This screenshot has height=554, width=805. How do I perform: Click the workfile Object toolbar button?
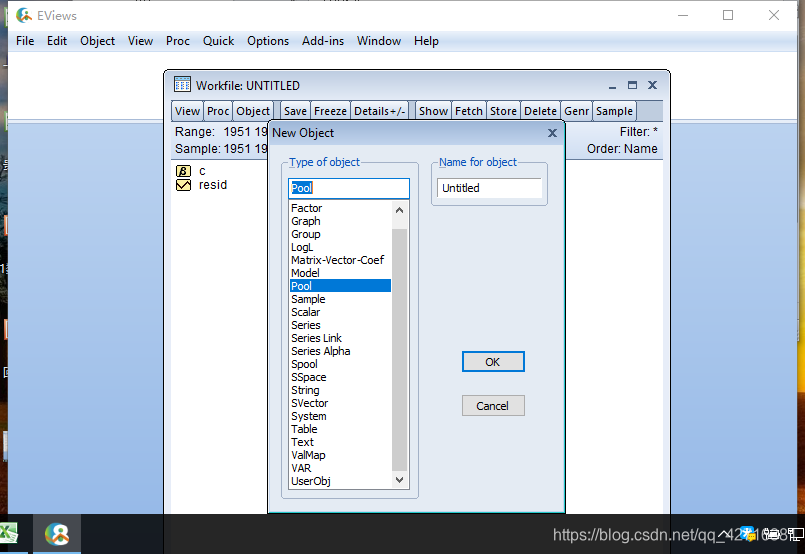coord(253,111)
